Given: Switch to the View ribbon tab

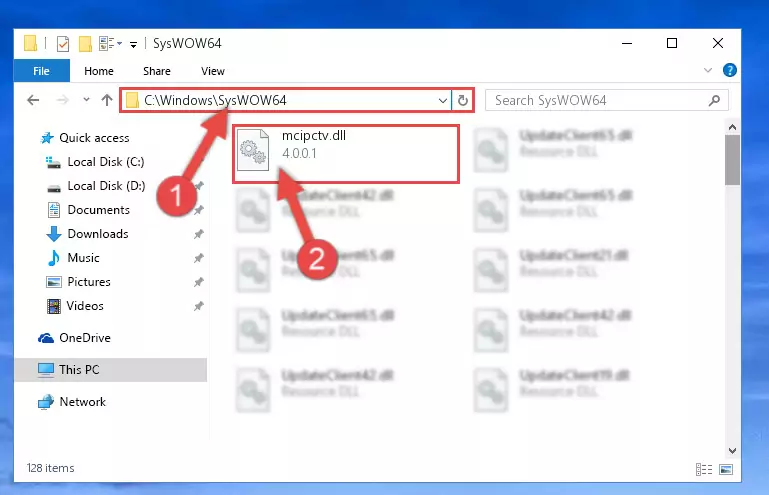Looking at the screenshot, I should point(212,71).
